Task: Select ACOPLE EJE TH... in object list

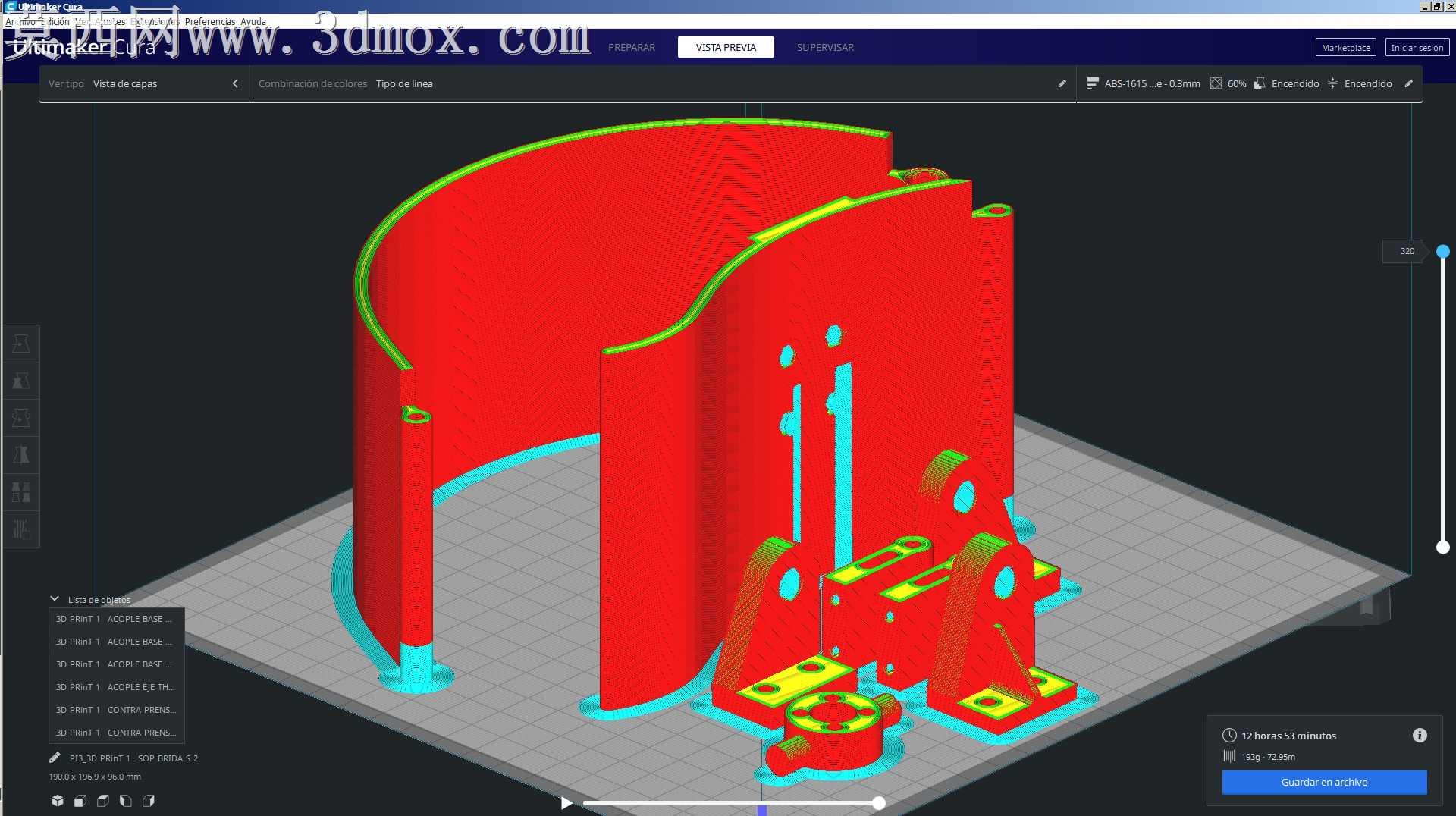Action: (x=117, y=687)
